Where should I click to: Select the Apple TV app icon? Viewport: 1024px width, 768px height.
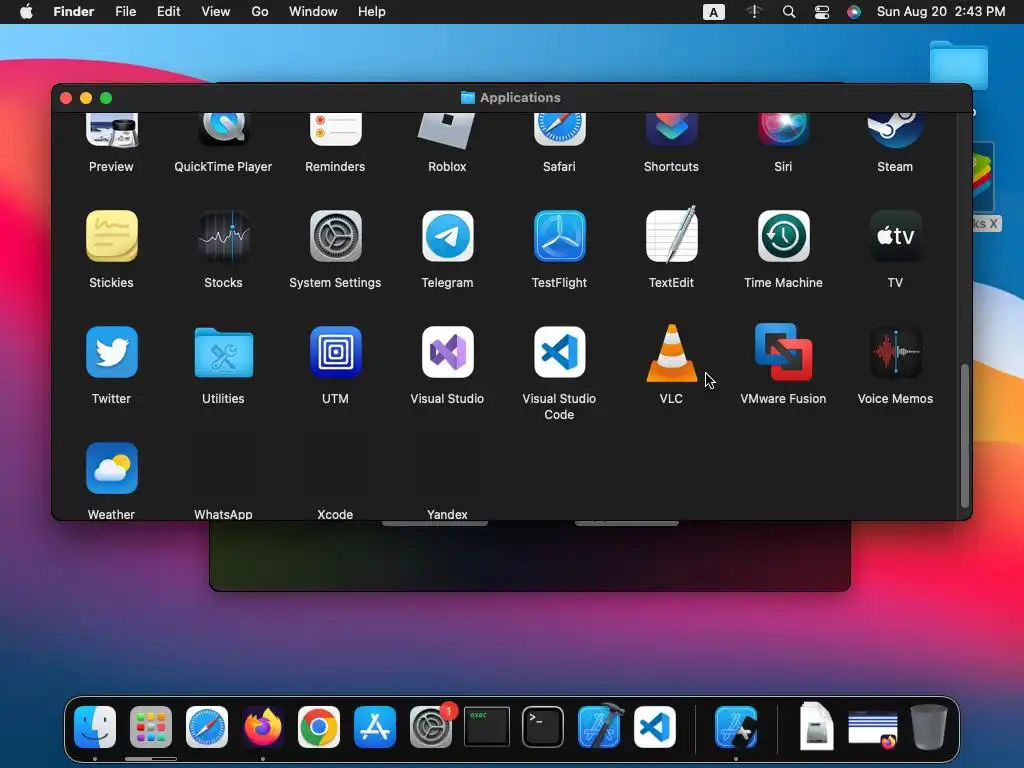(895, 236)
